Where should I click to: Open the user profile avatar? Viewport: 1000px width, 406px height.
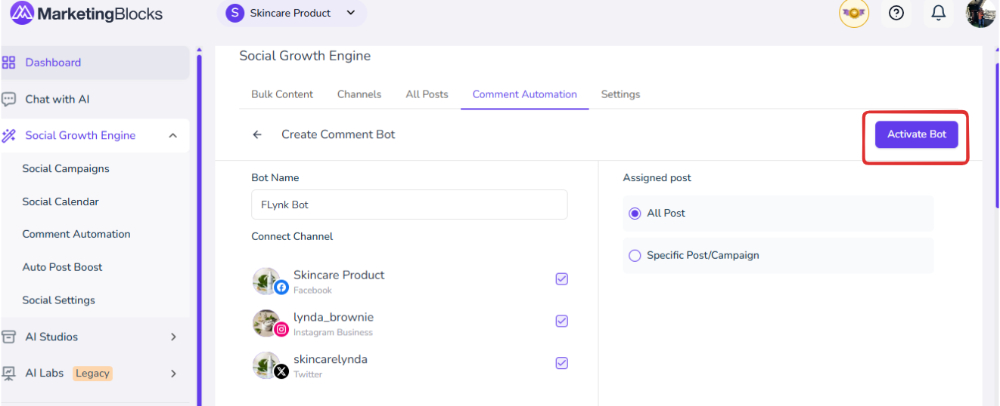pyautogui.click(x=980, y=13)
